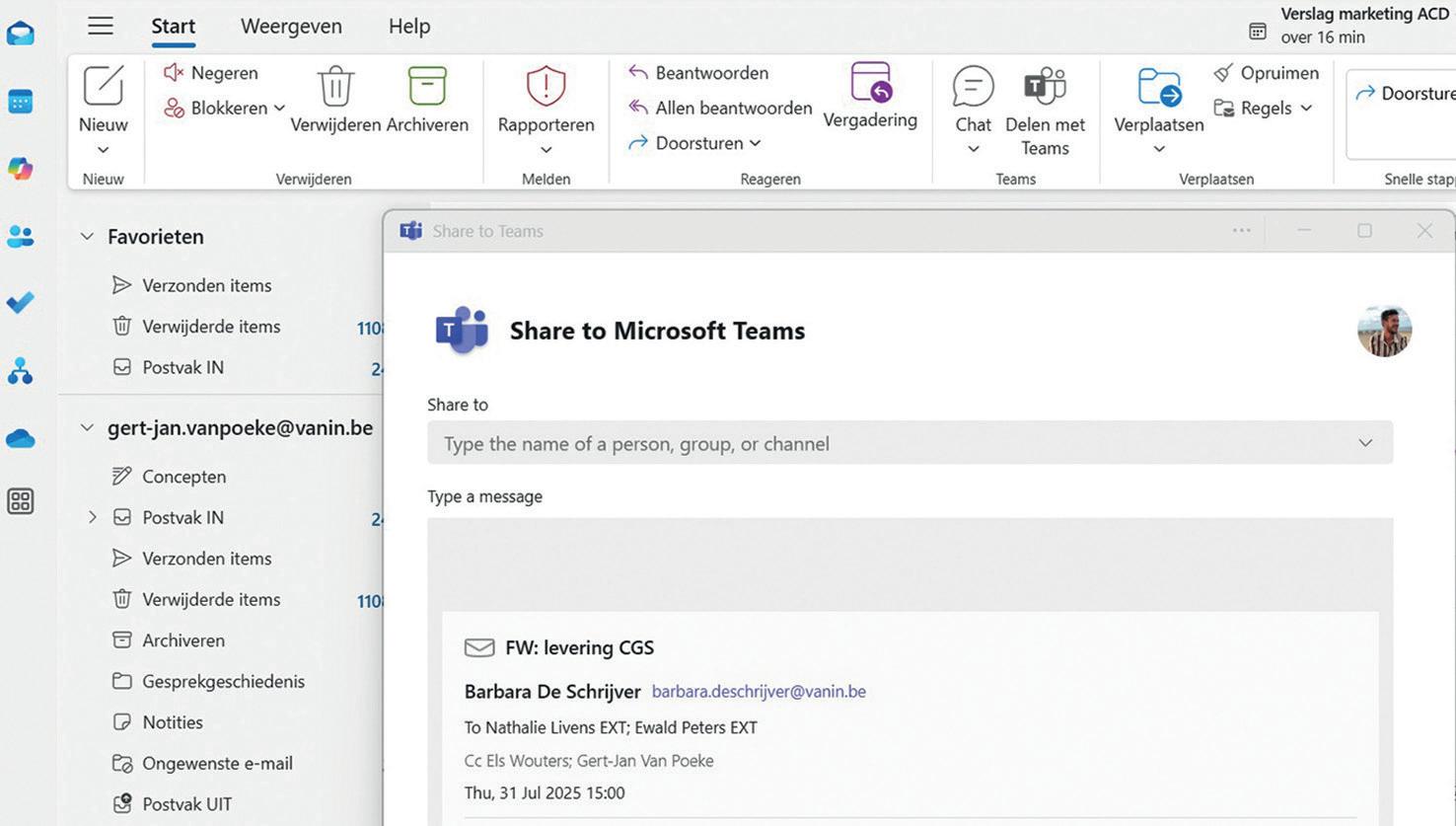Click the date Thu, 31 Jul 2025 15:00
The image size is (1456, 826).
[x=545, y=792]
